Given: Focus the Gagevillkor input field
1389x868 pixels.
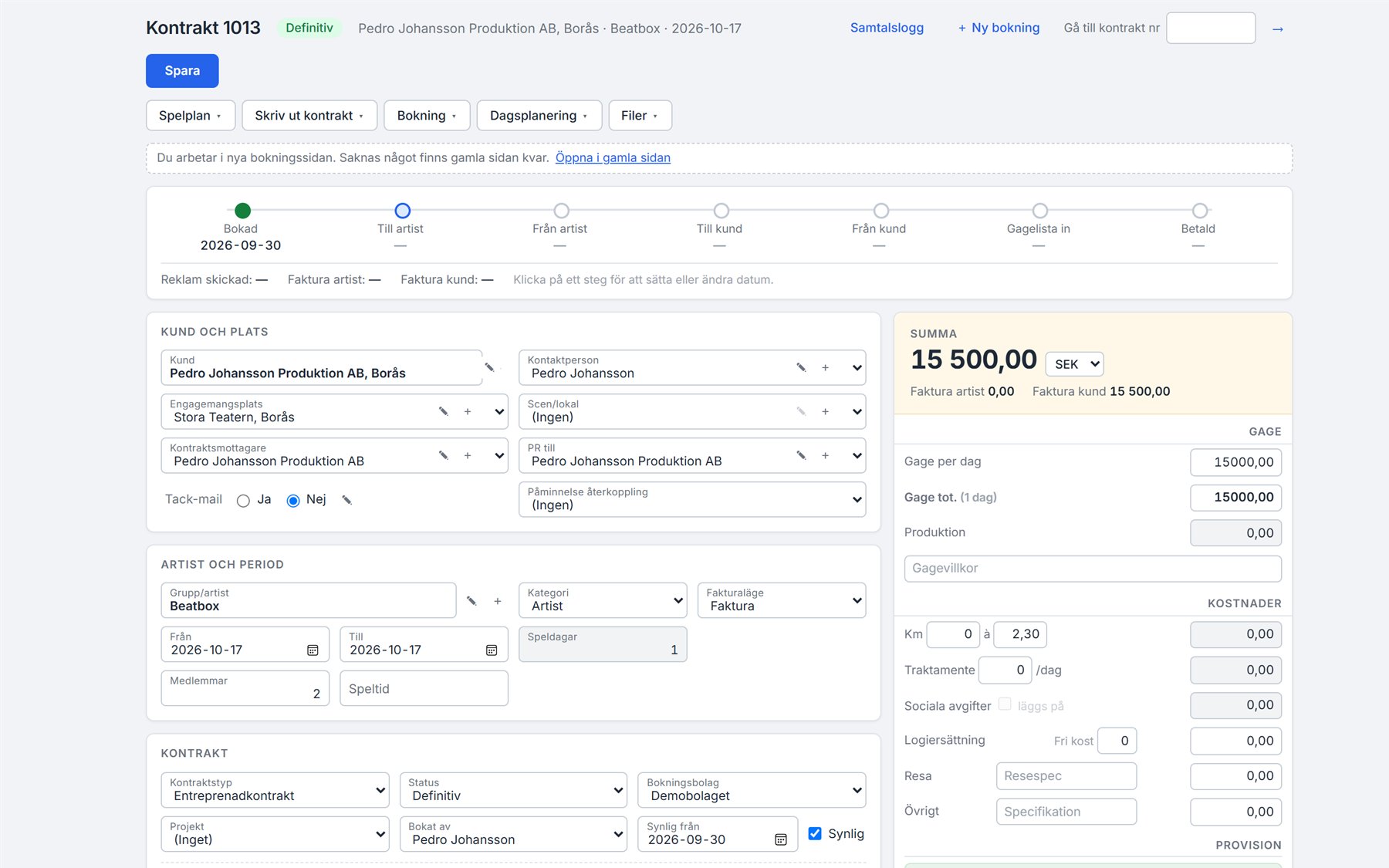Looking at the screenshot, I should pos(1093,569).
